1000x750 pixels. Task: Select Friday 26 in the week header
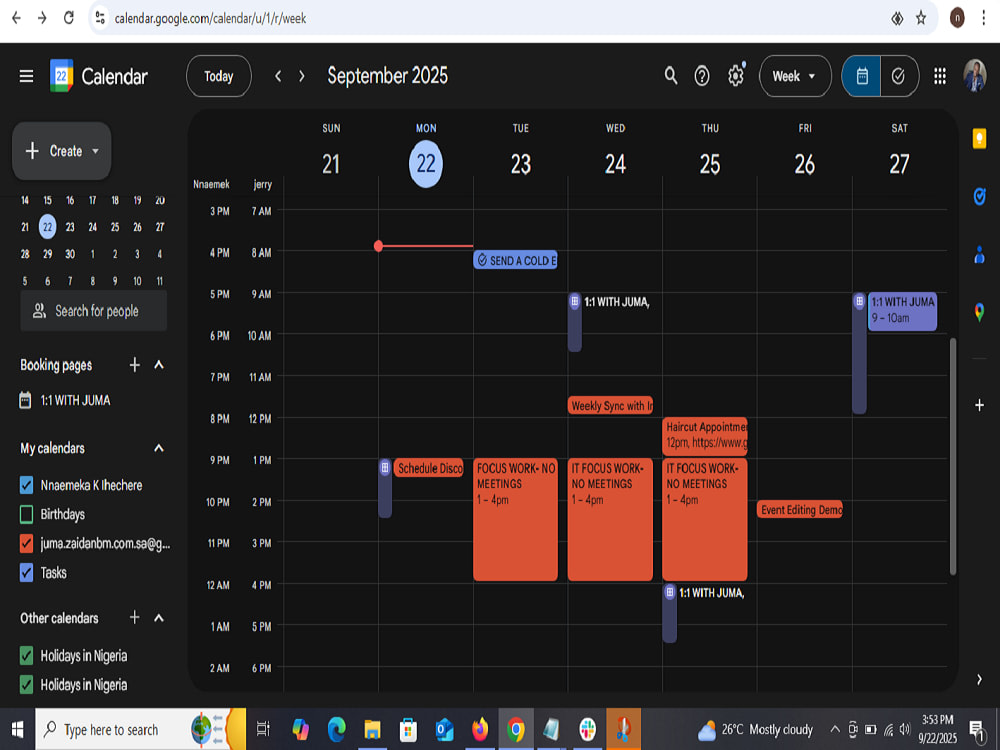805,164
